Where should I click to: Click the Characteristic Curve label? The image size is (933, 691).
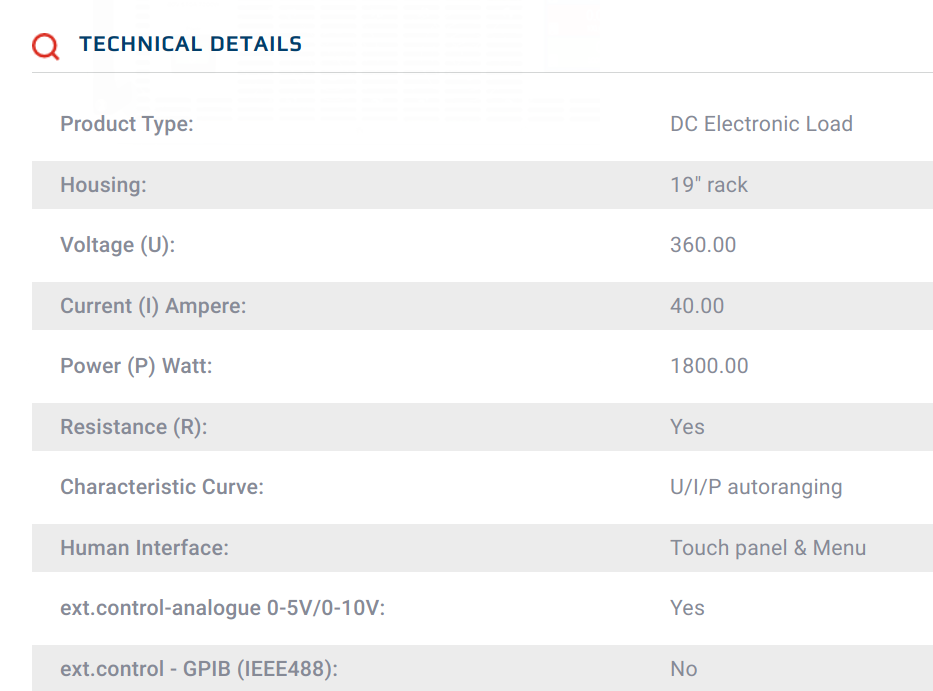[x=162, y=487]
